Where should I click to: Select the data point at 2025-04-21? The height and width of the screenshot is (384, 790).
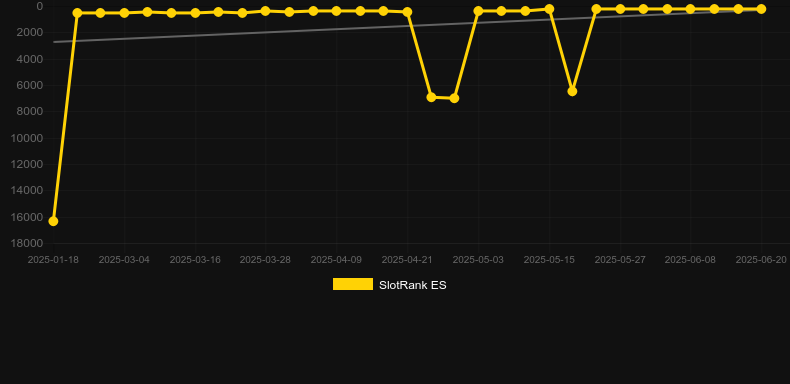[x=407, y=12]
